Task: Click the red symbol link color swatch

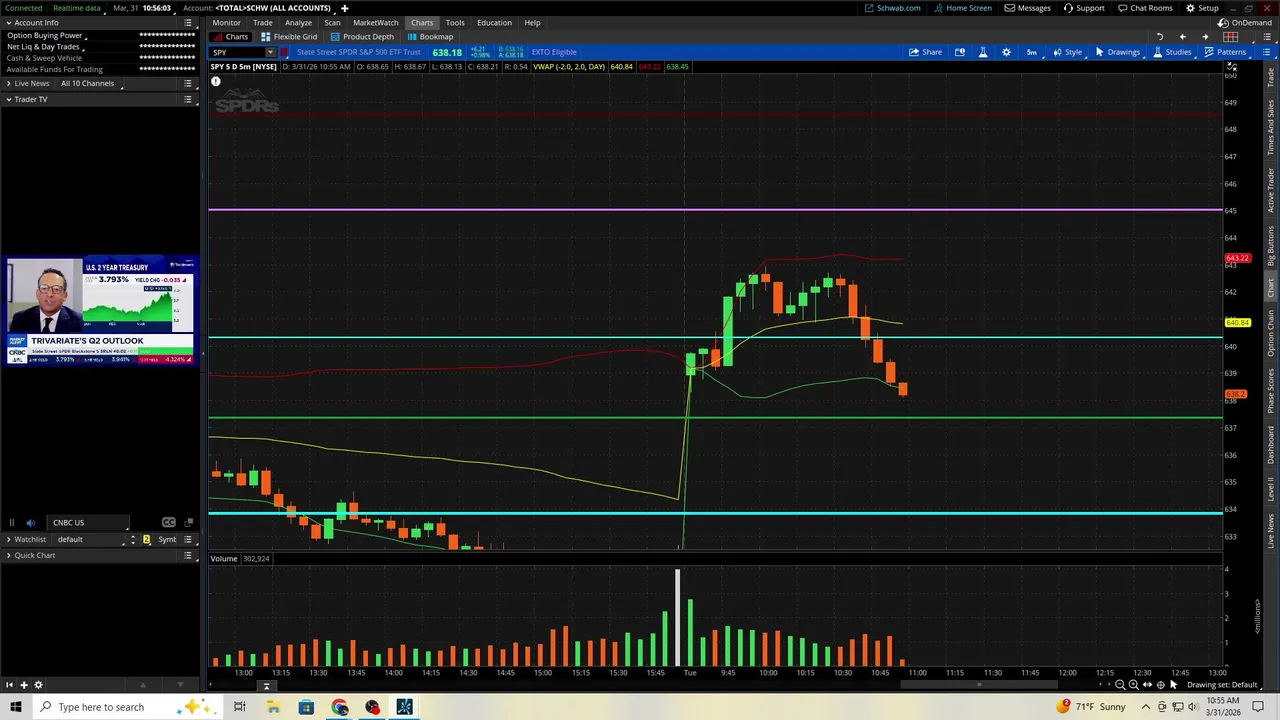Action: (x=284, y=52)
